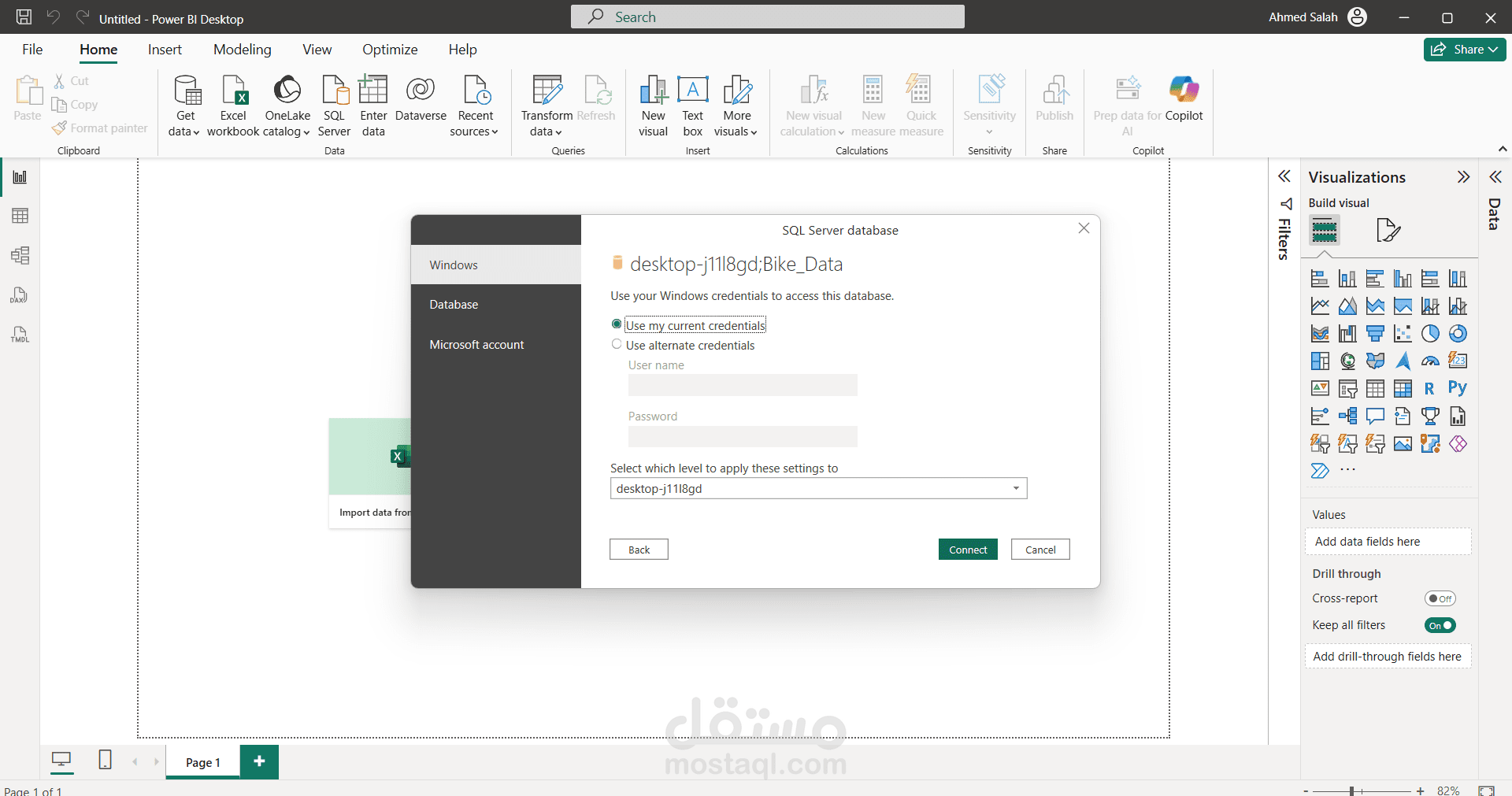Select the Python visual icon
1512x796 pixels.
point(1458,388)
